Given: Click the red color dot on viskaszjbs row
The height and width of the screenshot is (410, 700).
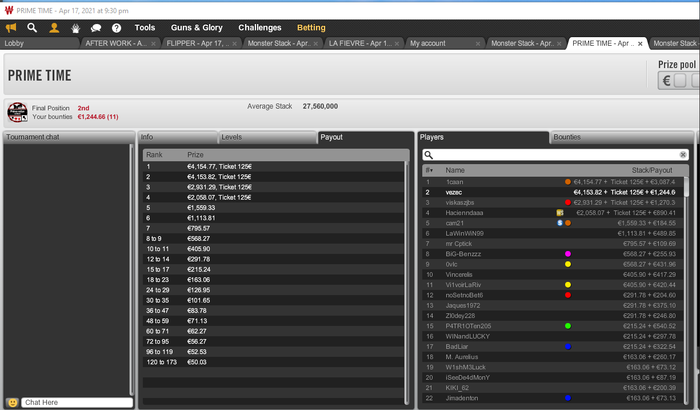Looking at the screenshot, I should coord(568,202).
